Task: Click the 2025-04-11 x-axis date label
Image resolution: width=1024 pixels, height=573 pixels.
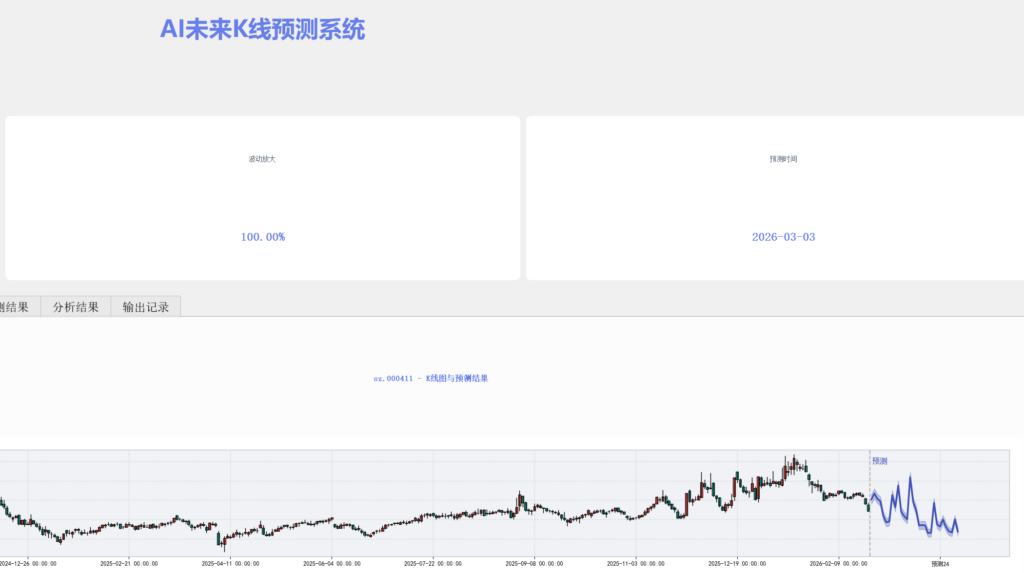Action: 230,564
